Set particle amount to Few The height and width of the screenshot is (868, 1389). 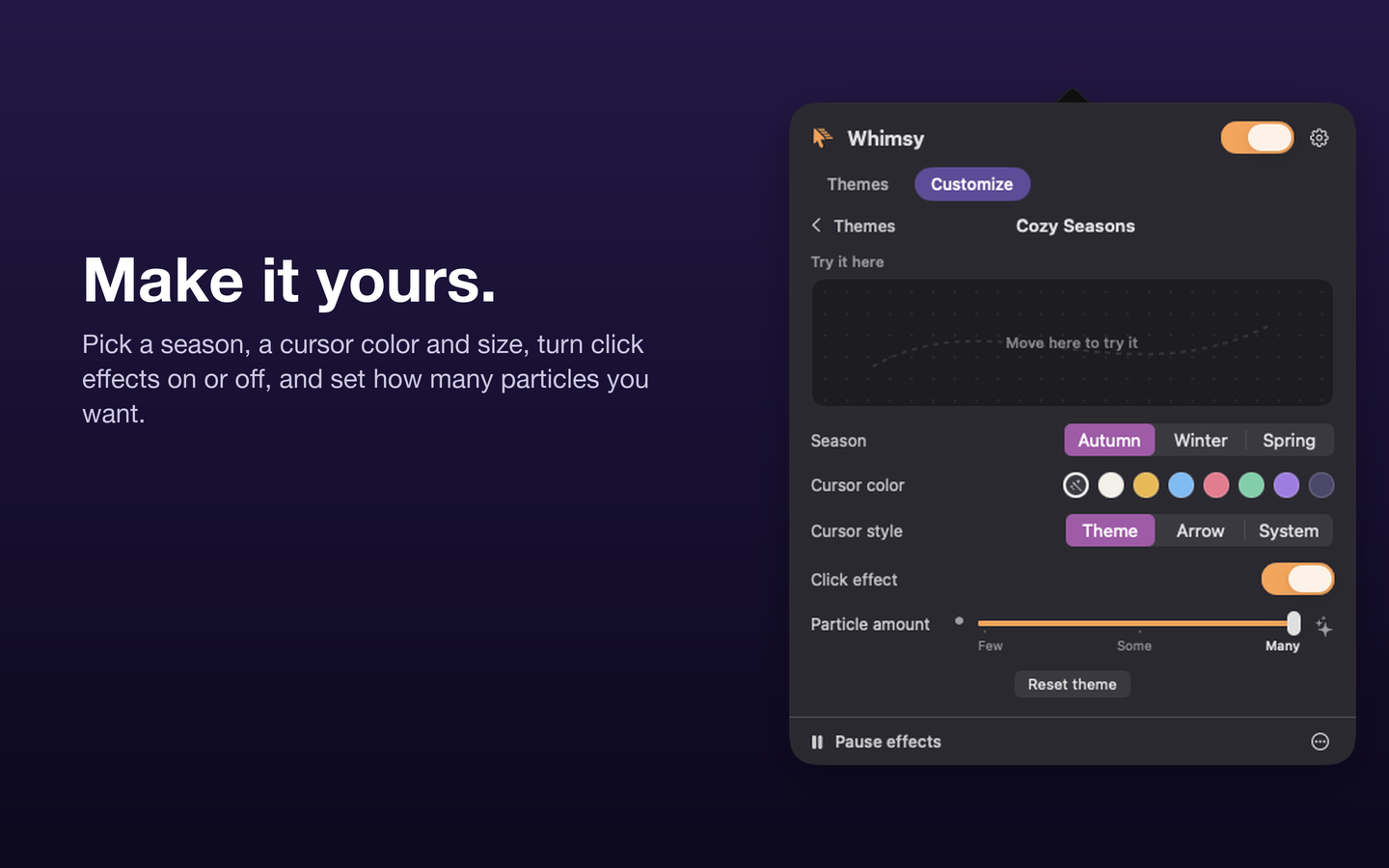(990, 646)
